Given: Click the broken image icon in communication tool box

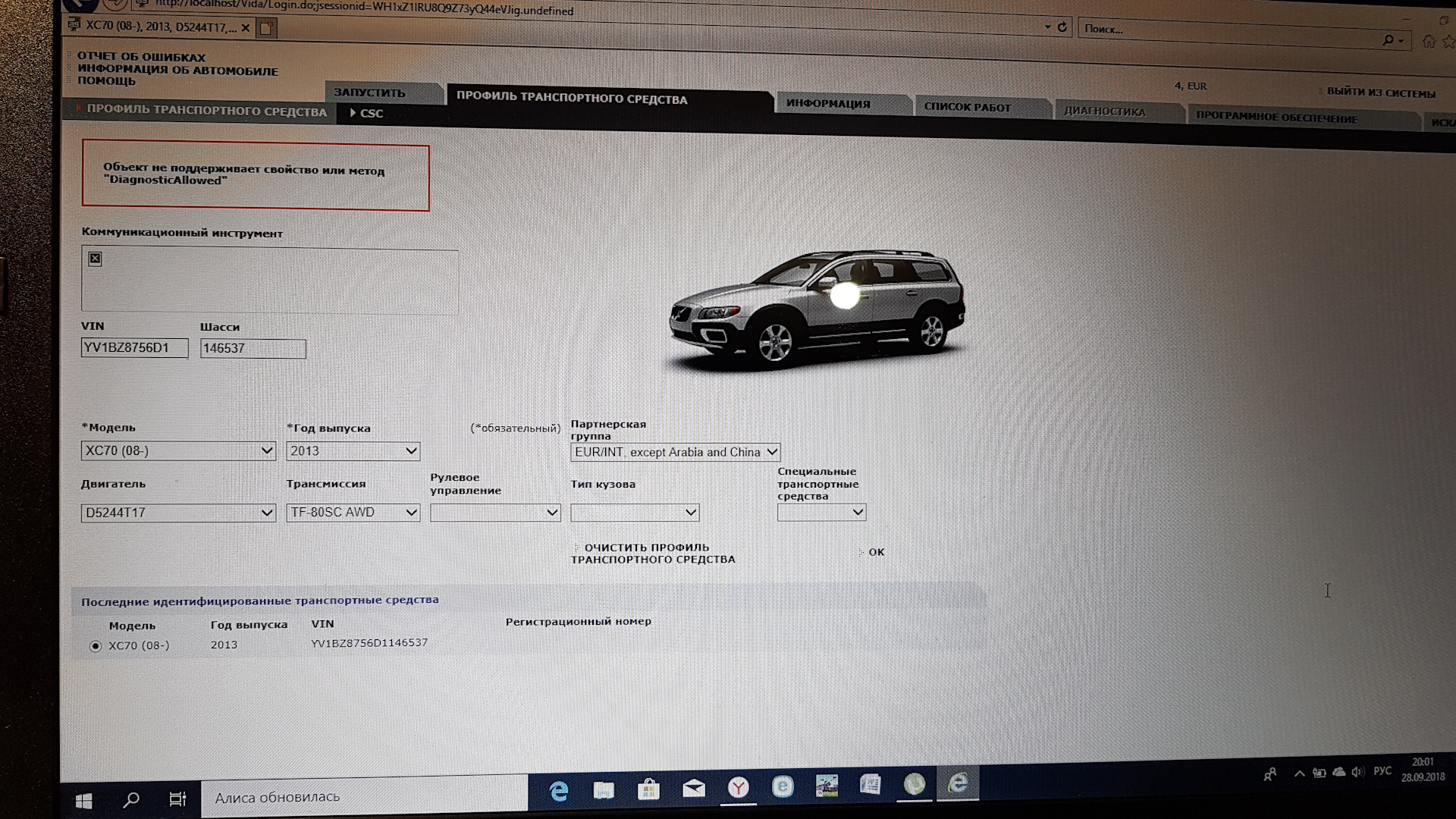Looking at the screenshot, I should coord(95,259).
